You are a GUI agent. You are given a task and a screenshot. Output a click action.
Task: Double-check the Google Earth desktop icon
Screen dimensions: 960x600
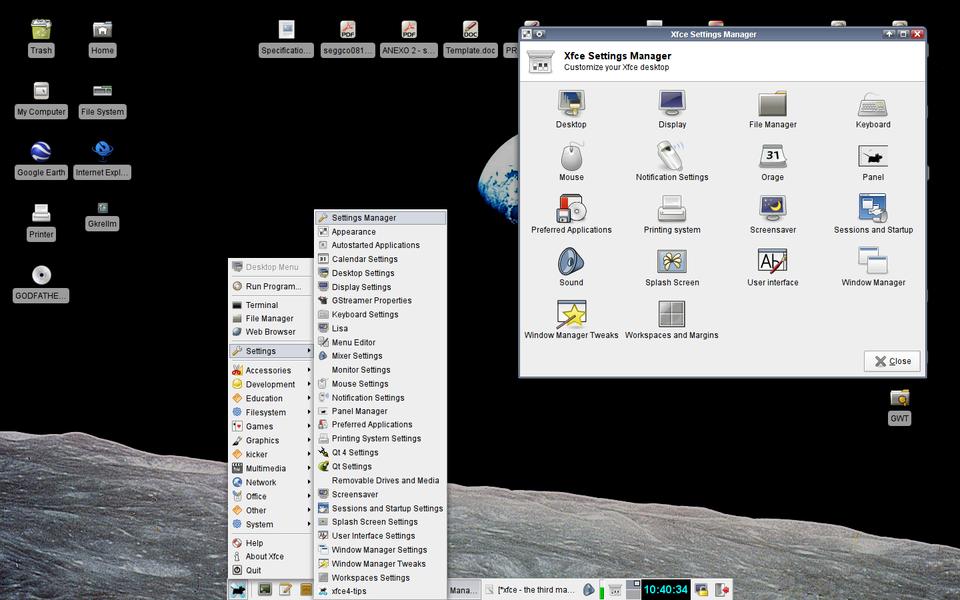[x=41, y=153]
